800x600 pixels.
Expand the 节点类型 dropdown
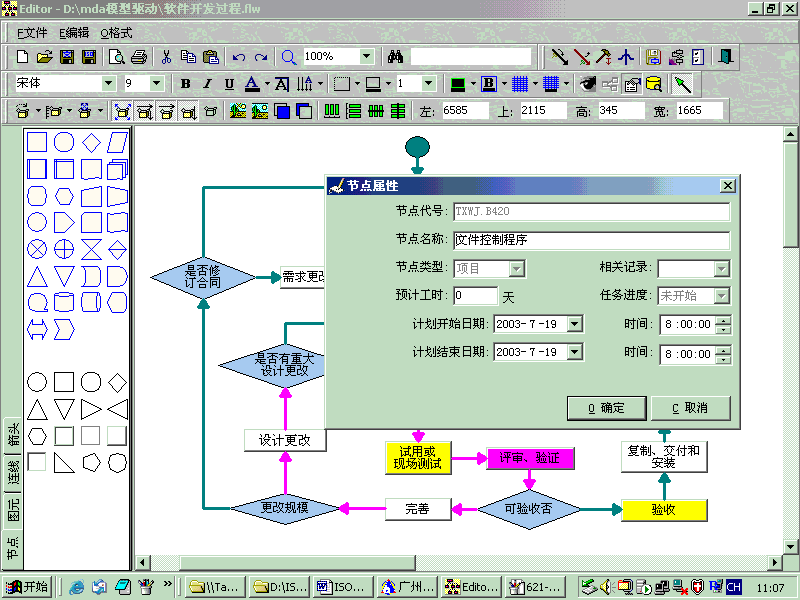tap(517, 268)
